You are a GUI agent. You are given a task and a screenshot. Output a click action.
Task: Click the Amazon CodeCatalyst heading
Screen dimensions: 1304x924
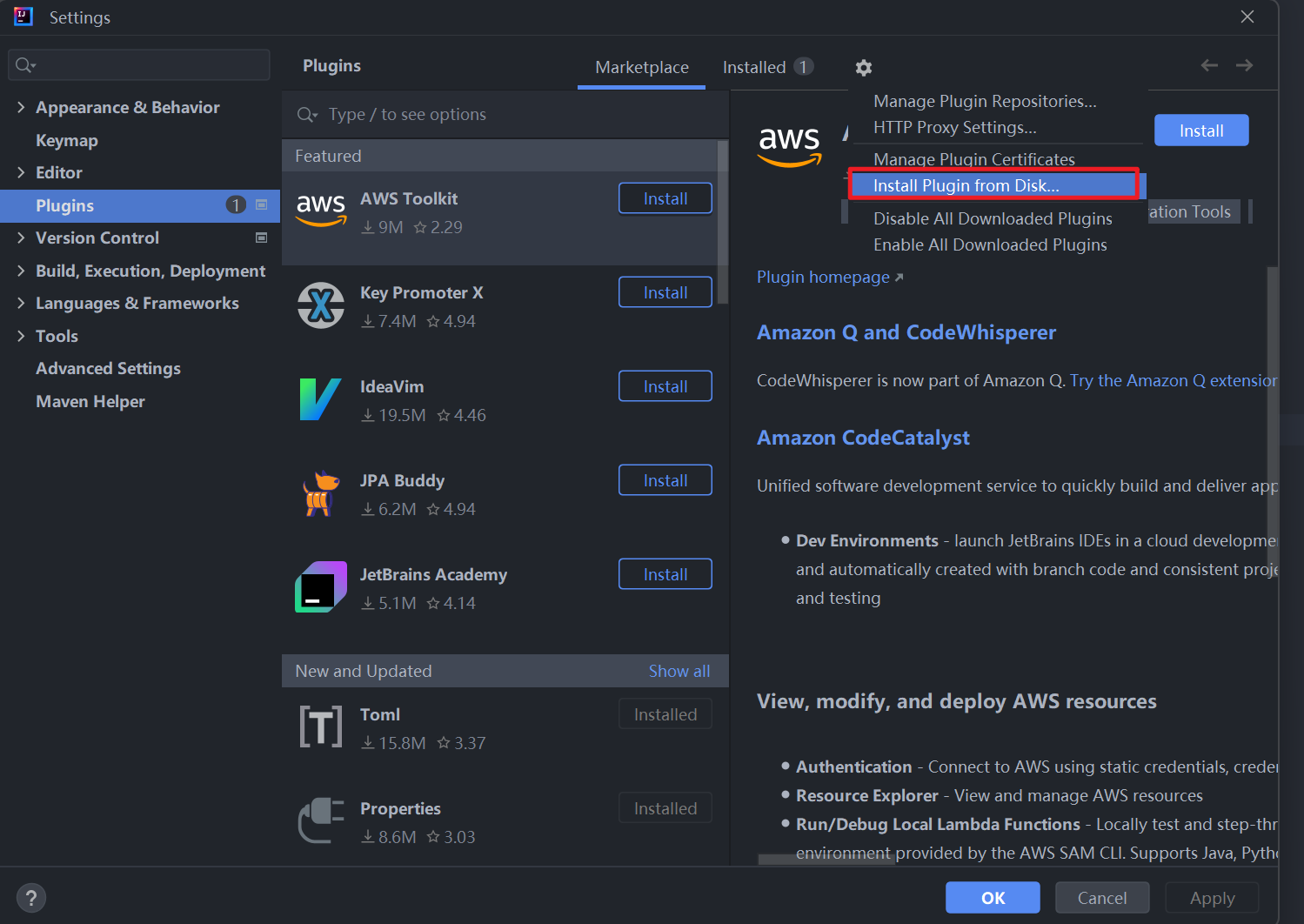coord(863,438)
